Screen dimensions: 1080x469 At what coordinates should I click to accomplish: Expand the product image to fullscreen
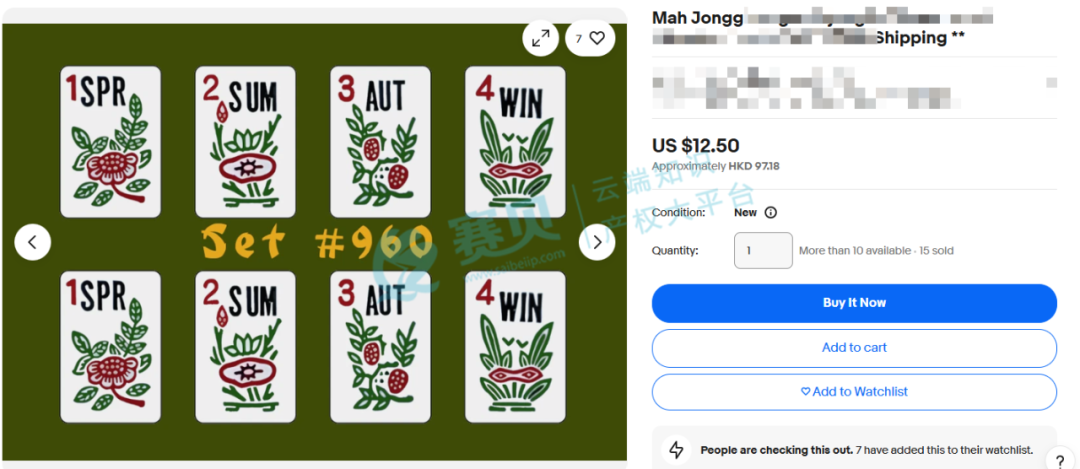[541, 39]
